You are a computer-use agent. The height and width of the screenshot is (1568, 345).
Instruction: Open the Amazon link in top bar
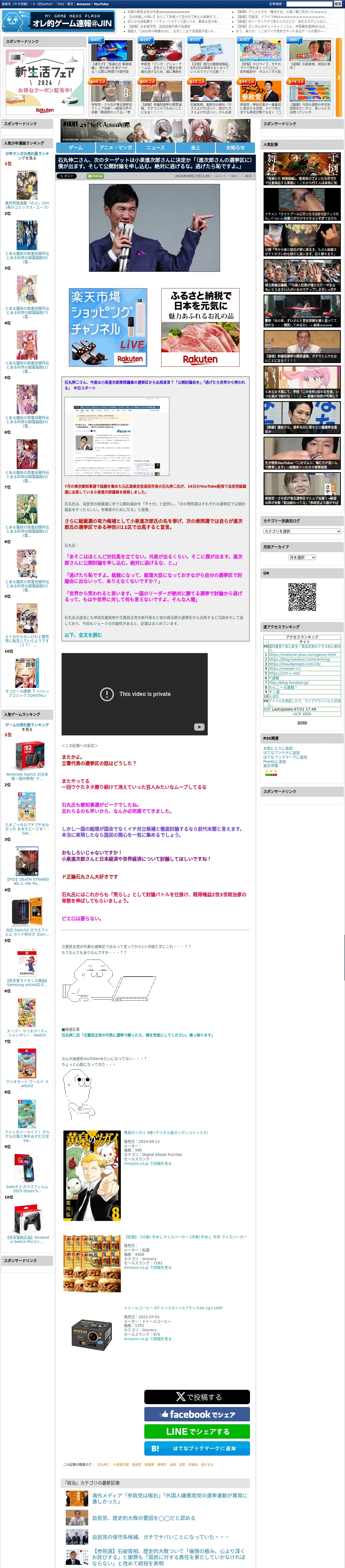coord(83,4)
